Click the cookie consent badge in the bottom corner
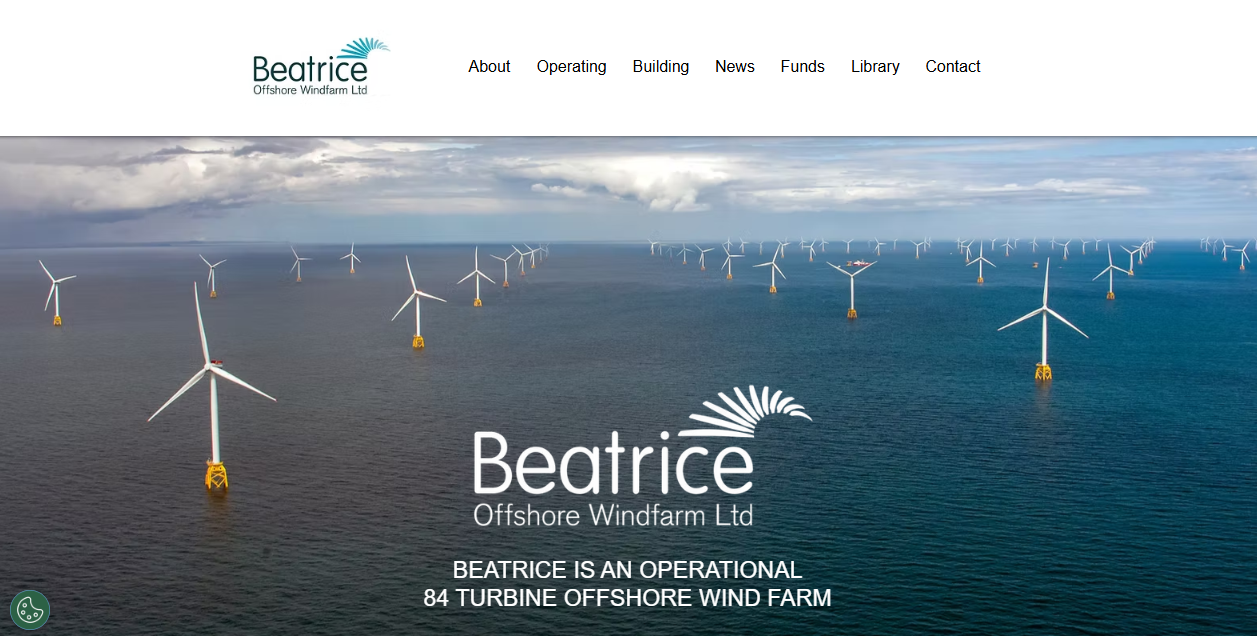 (x=29, y=608)
